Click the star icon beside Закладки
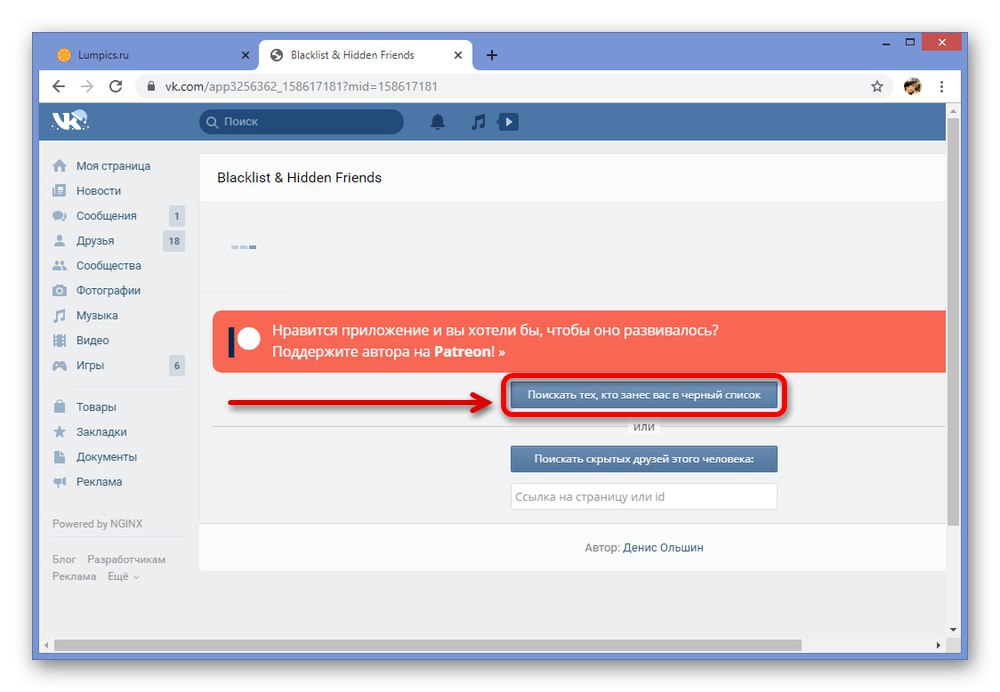This screenshot has height=692, width=1000. click(59, 432)
